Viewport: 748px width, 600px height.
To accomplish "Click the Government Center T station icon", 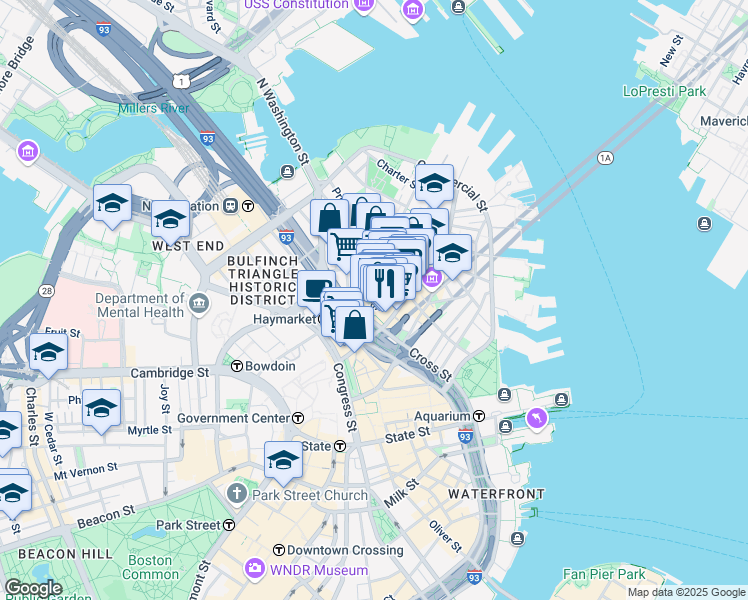I will pyautogui.click(x=298, y=418).
